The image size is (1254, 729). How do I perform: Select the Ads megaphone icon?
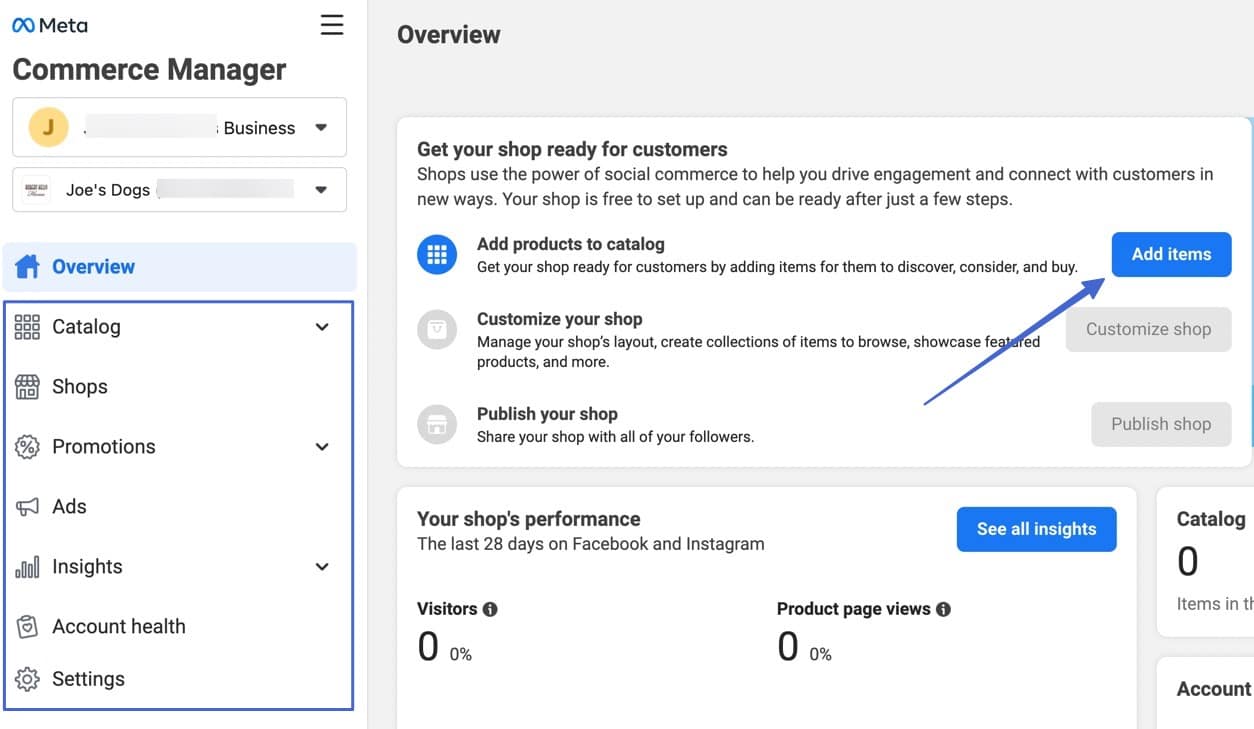27,506
